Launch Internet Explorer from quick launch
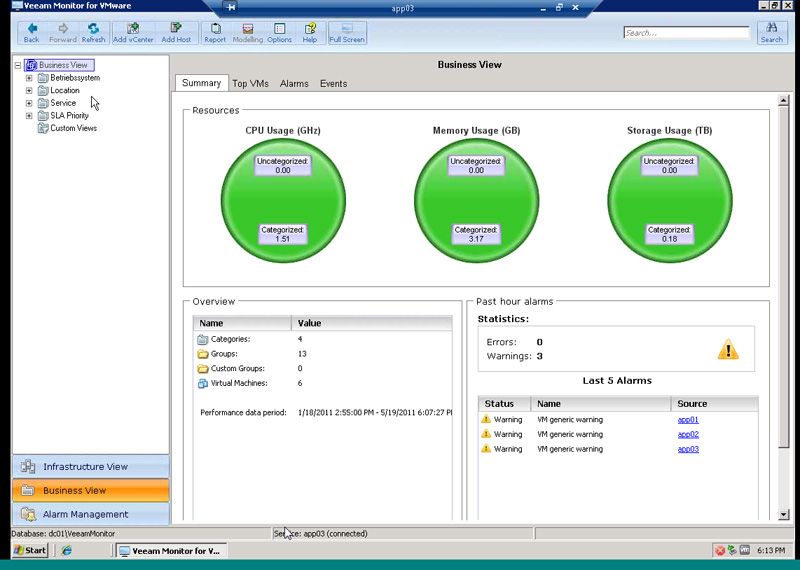 point(66,550)
